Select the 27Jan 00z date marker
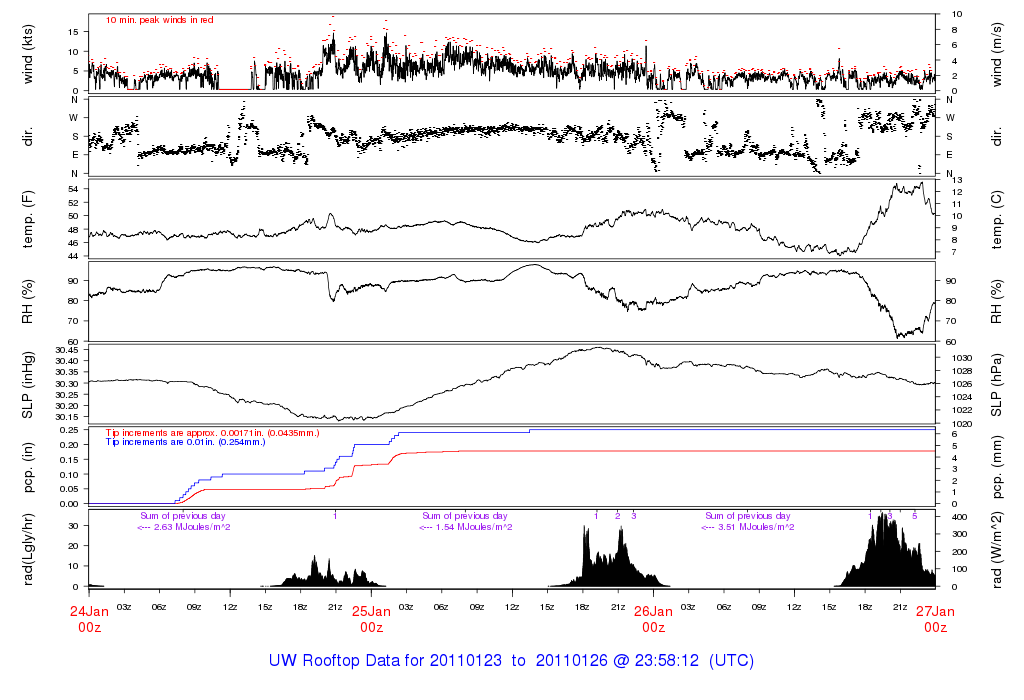 [935, 618]
